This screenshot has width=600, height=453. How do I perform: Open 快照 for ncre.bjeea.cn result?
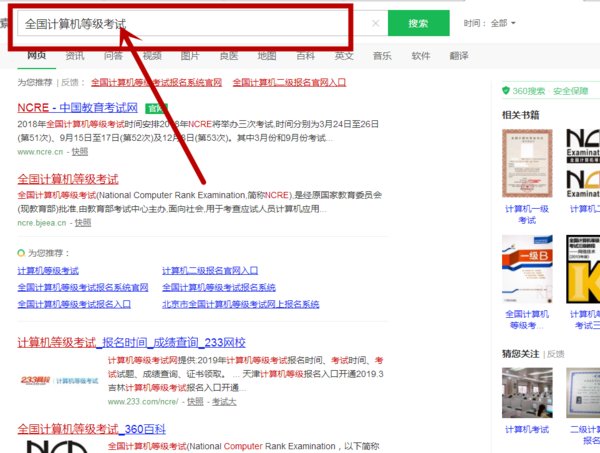(83, 223)
